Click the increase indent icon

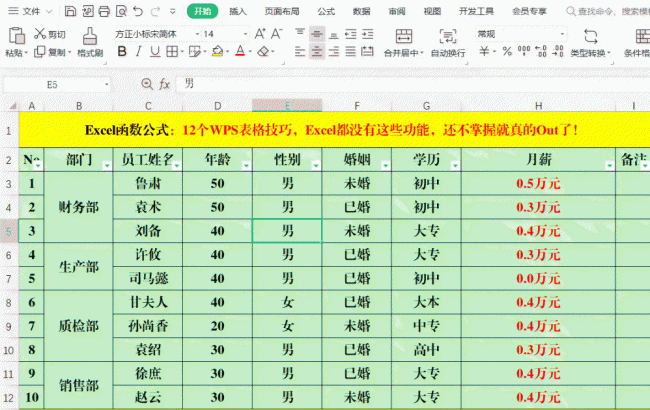point(368,34)
